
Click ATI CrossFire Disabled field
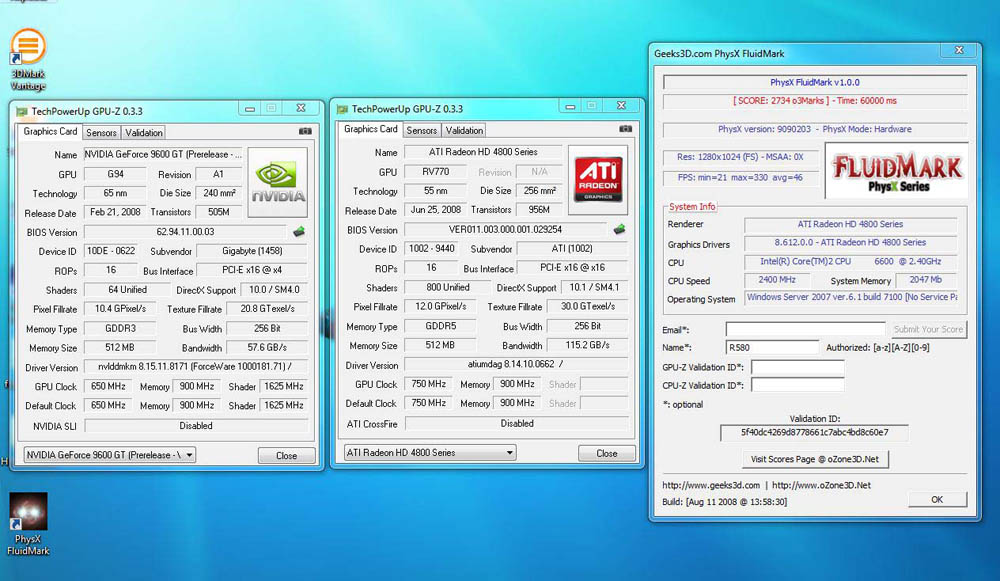(516, 423)
